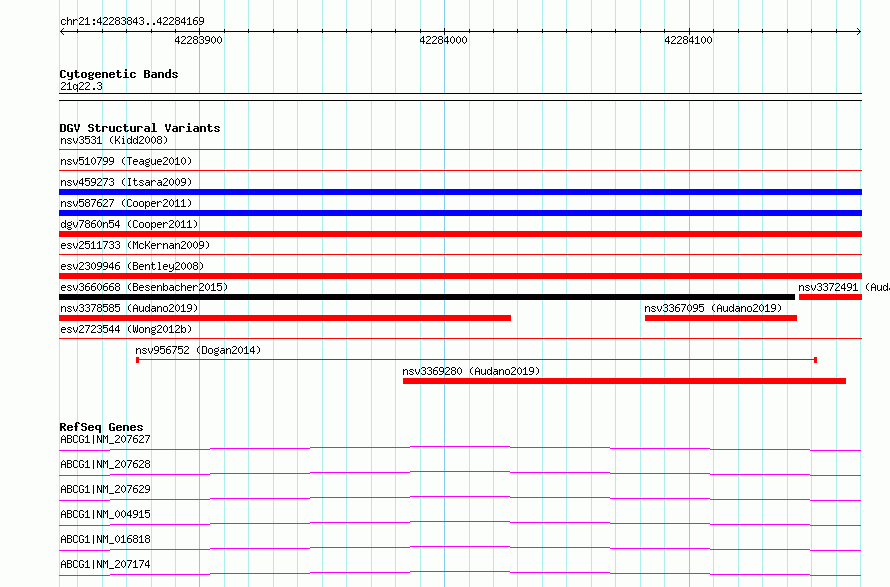Click the nsv459273 (Itsara2009) variant label

click(126, 182)
